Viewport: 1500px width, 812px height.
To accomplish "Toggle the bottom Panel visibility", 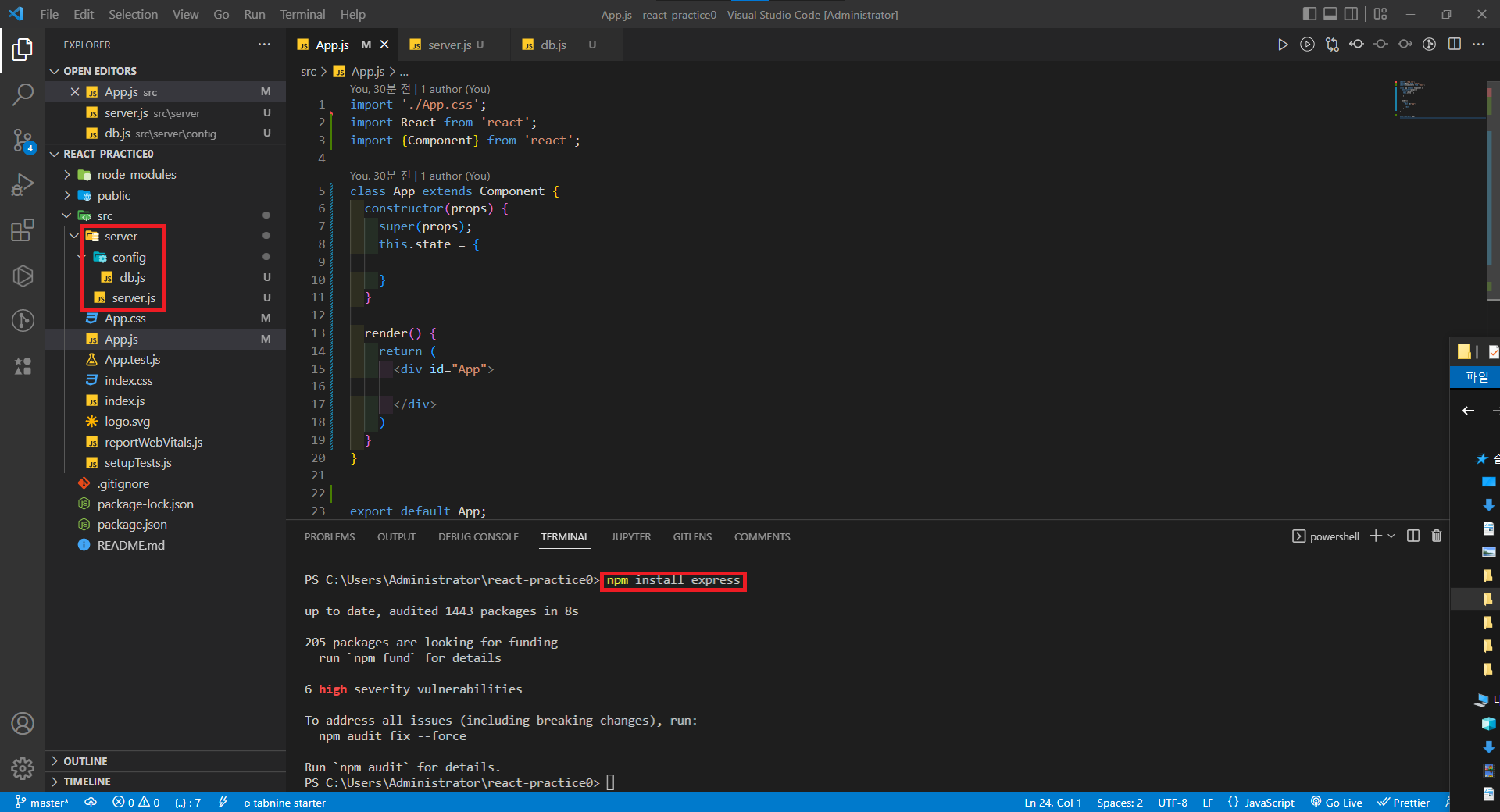I will tap(1330, 14).
